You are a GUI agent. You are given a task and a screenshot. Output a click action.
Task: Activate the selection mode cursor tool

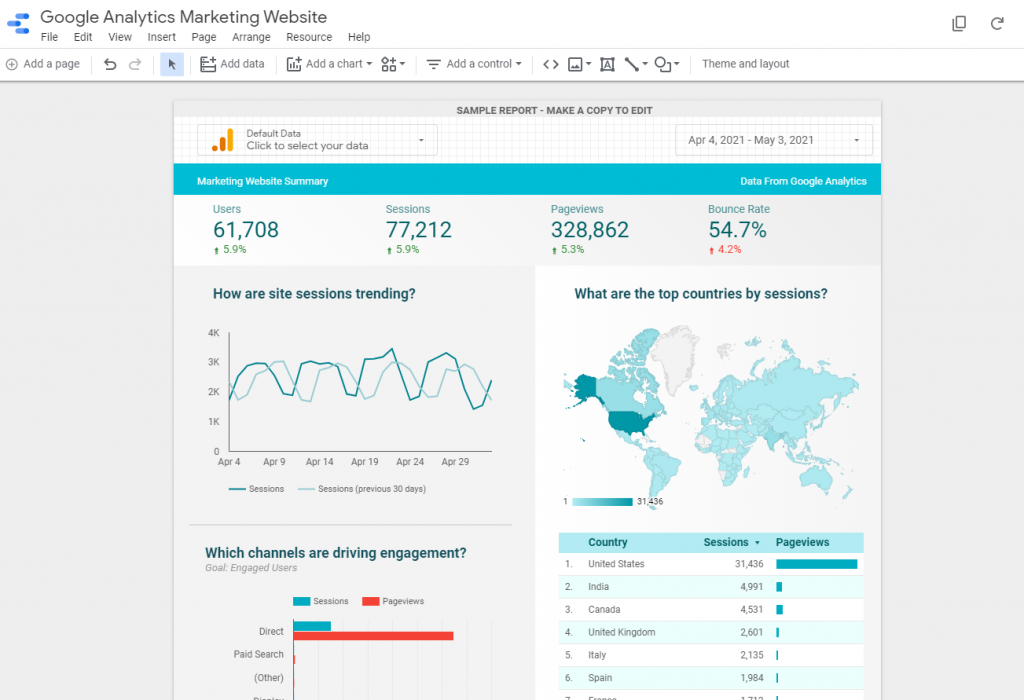[x=172, y=64]
